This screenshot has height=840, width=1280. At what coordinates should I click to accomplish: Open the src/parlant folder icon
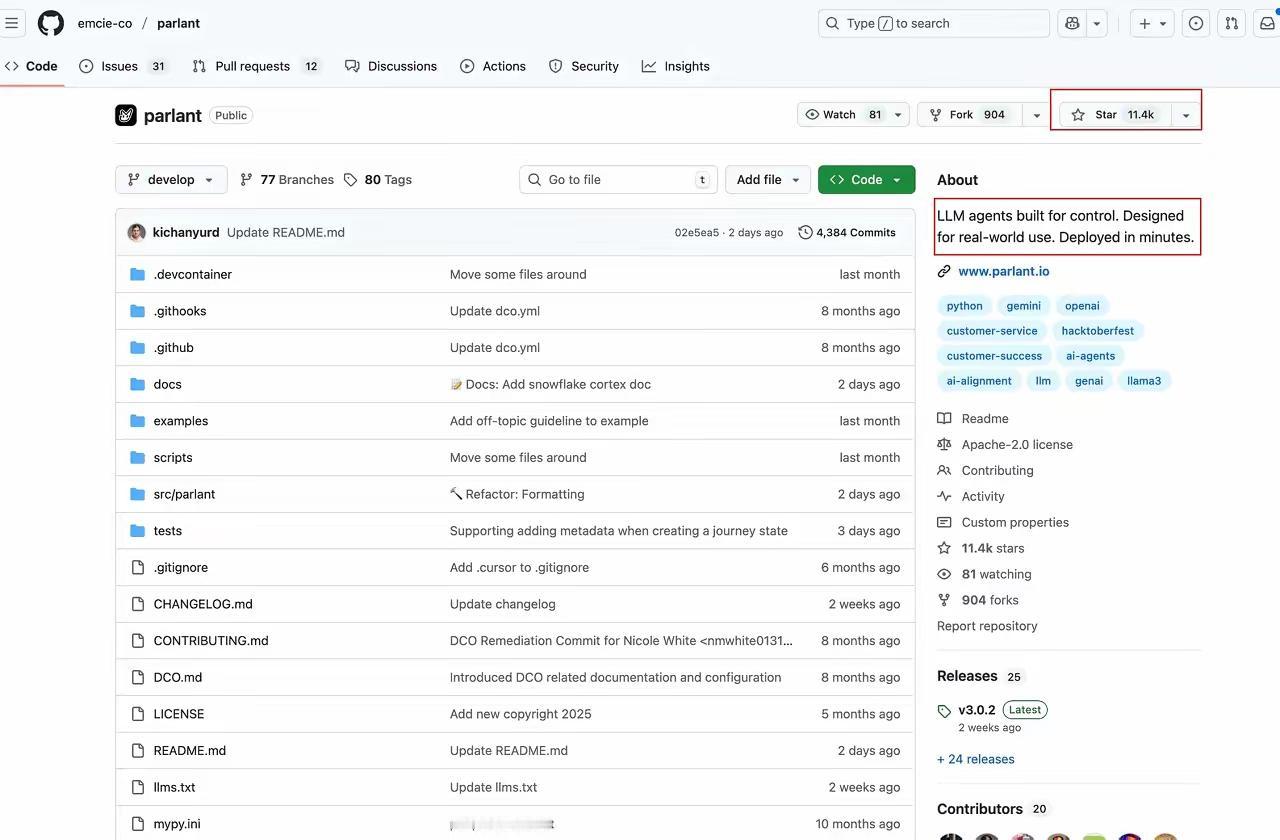coord(138,494)
